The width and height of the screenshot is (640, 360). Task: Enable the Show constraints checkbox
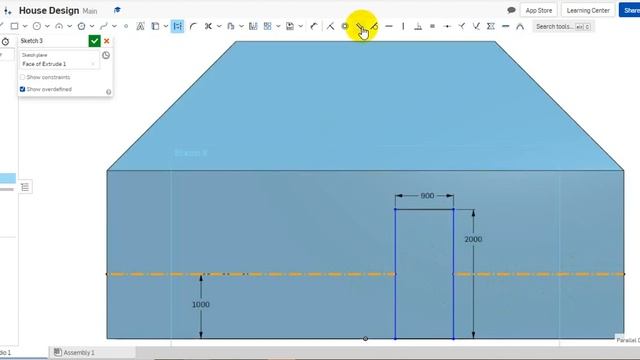22,77
